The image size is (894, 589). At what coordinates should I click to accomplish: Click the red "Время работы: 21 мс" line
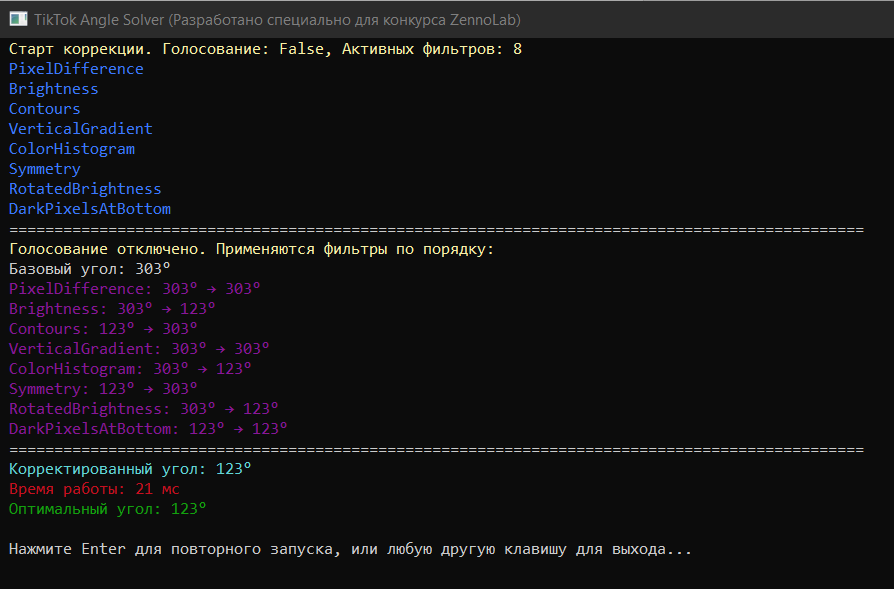click(x=94, y=489)
